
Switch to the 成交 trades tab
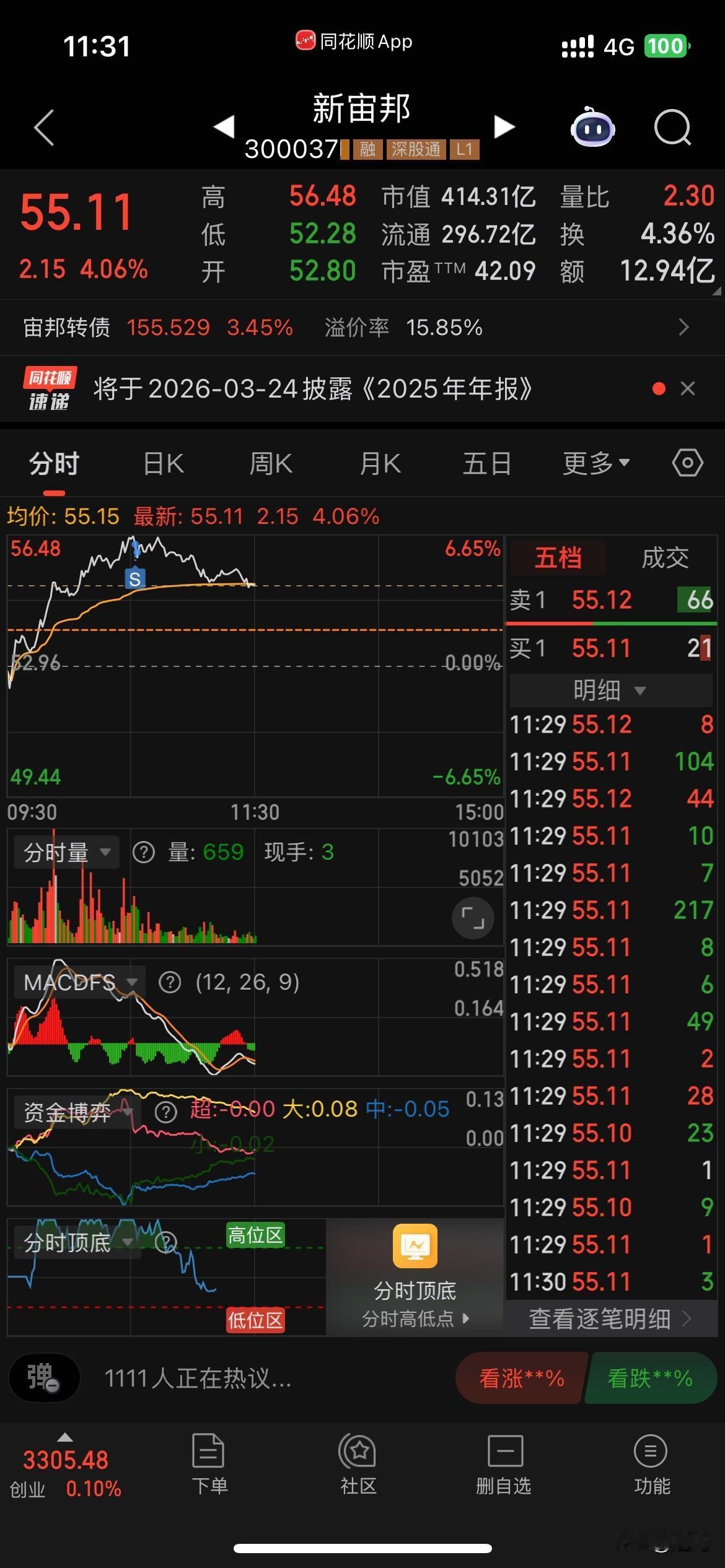point(665,557)
